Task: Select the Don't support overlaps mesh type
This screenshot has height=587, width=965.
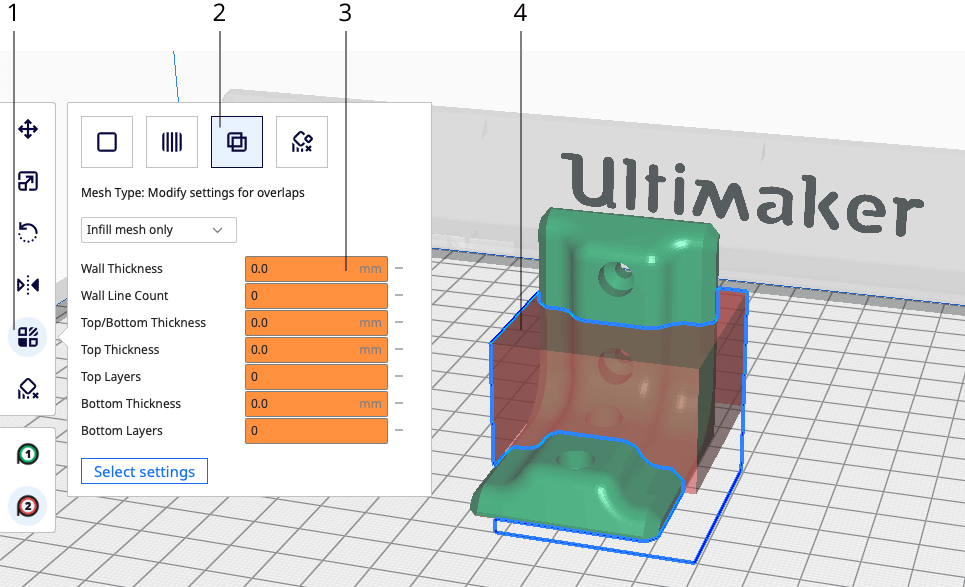Action: click(x=301, y=141)
